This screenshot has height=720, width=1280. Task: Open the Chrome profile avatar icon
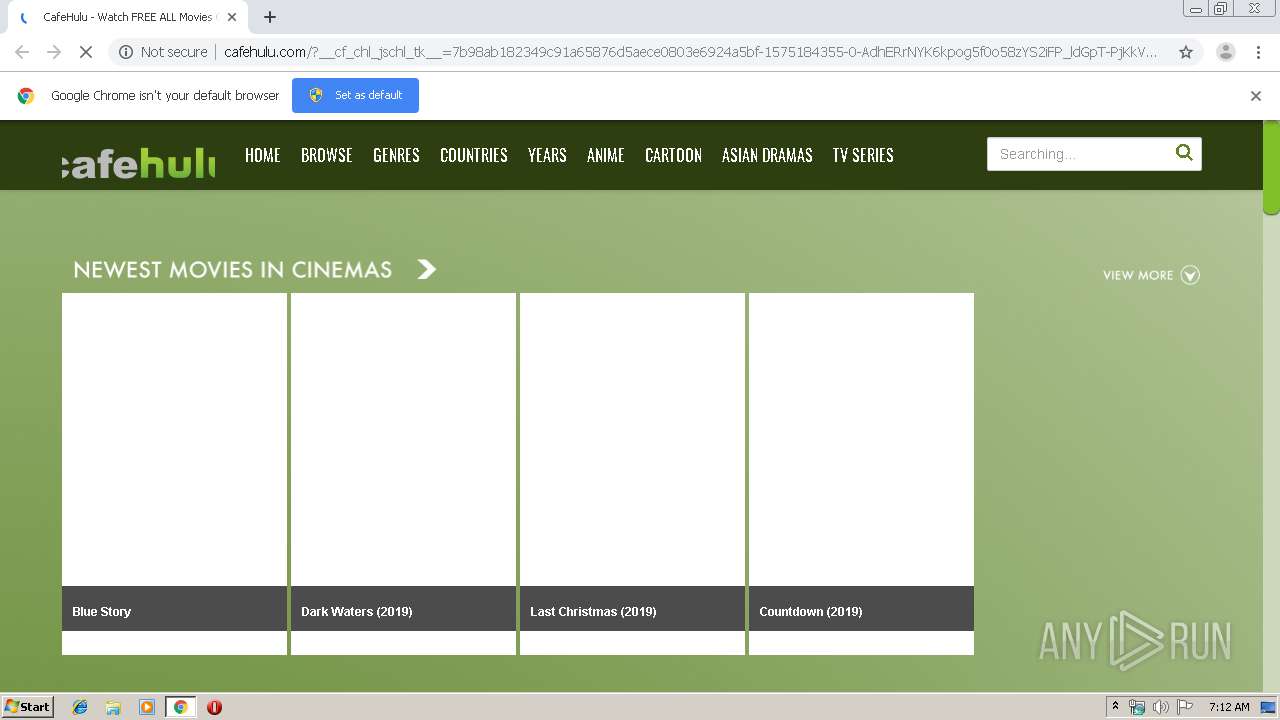coord(1226,52)
